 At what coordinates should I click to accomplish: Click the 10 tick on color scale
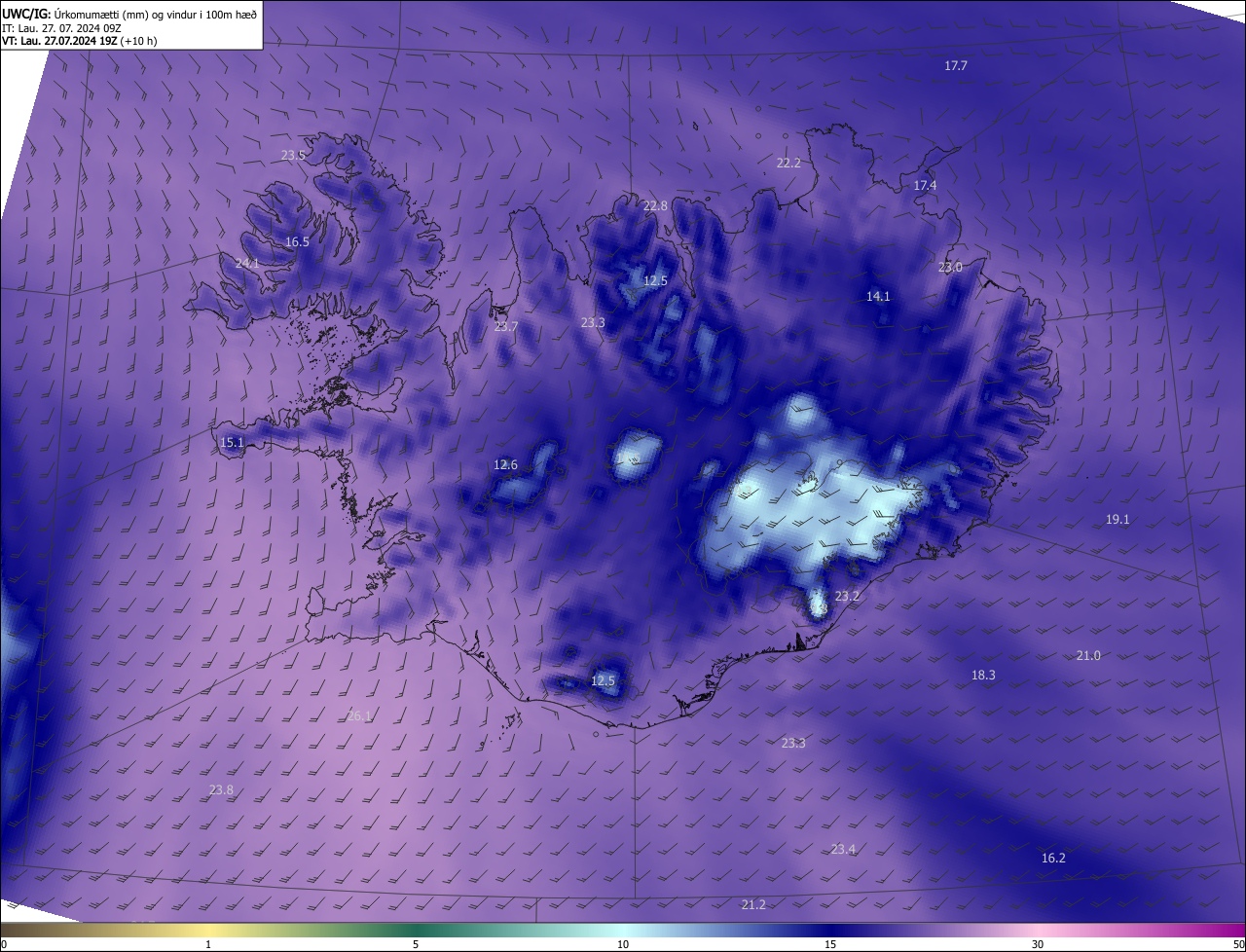[623, 944]
